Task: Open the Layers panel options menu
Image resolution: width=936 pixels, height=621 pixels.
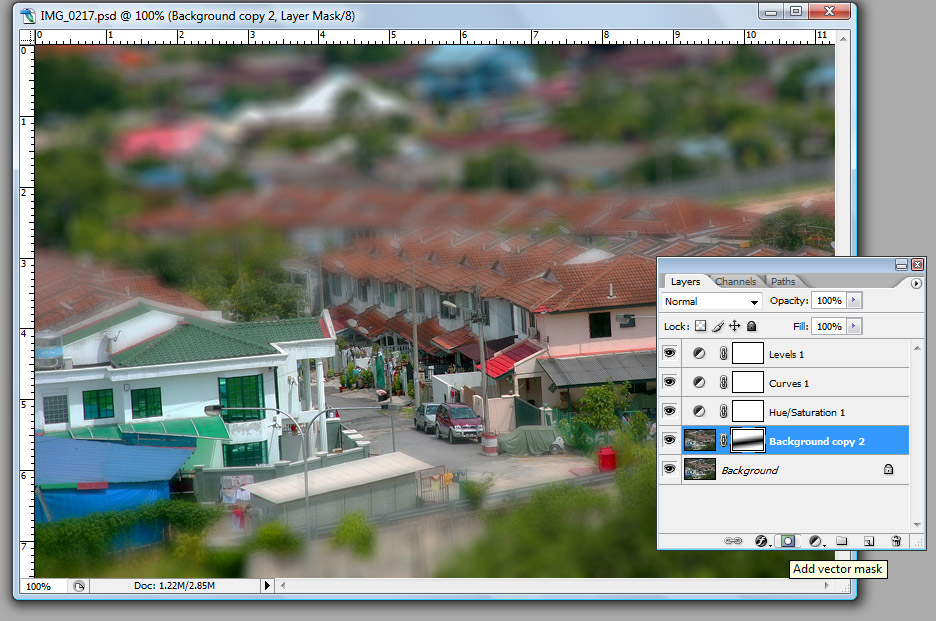Action: click(x=916, y=283)
